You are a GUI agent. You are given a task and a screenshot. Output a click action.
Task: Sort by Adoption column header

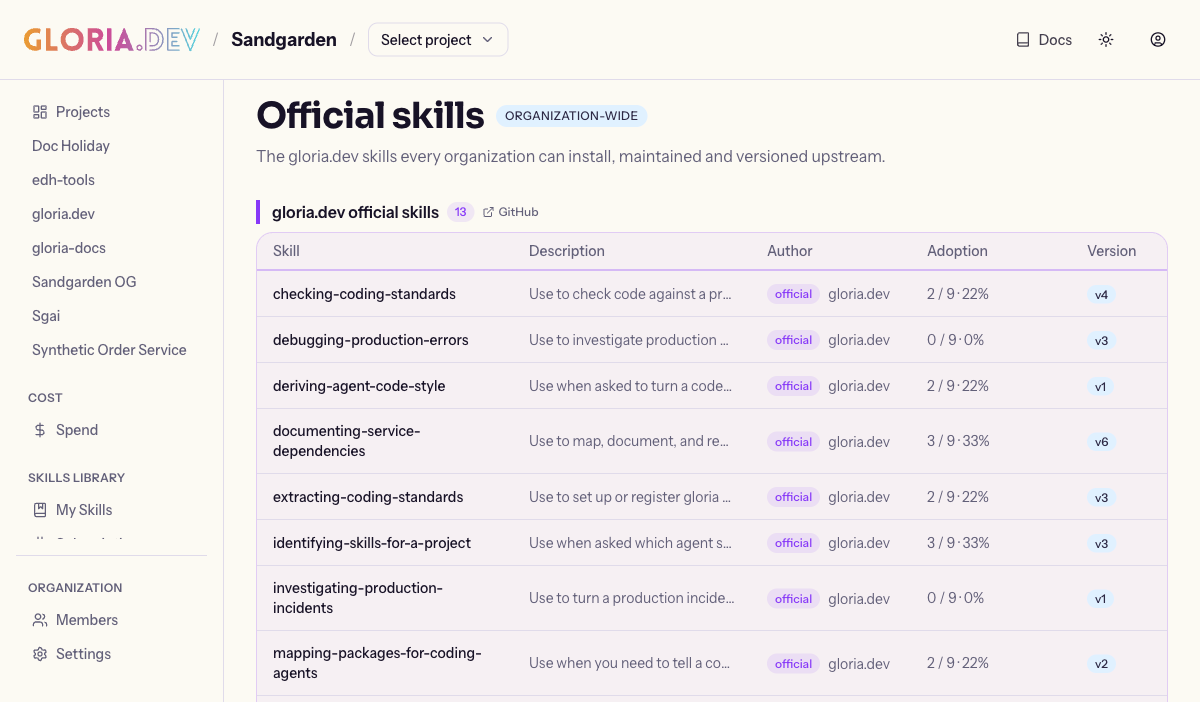[x=957, y=251]
